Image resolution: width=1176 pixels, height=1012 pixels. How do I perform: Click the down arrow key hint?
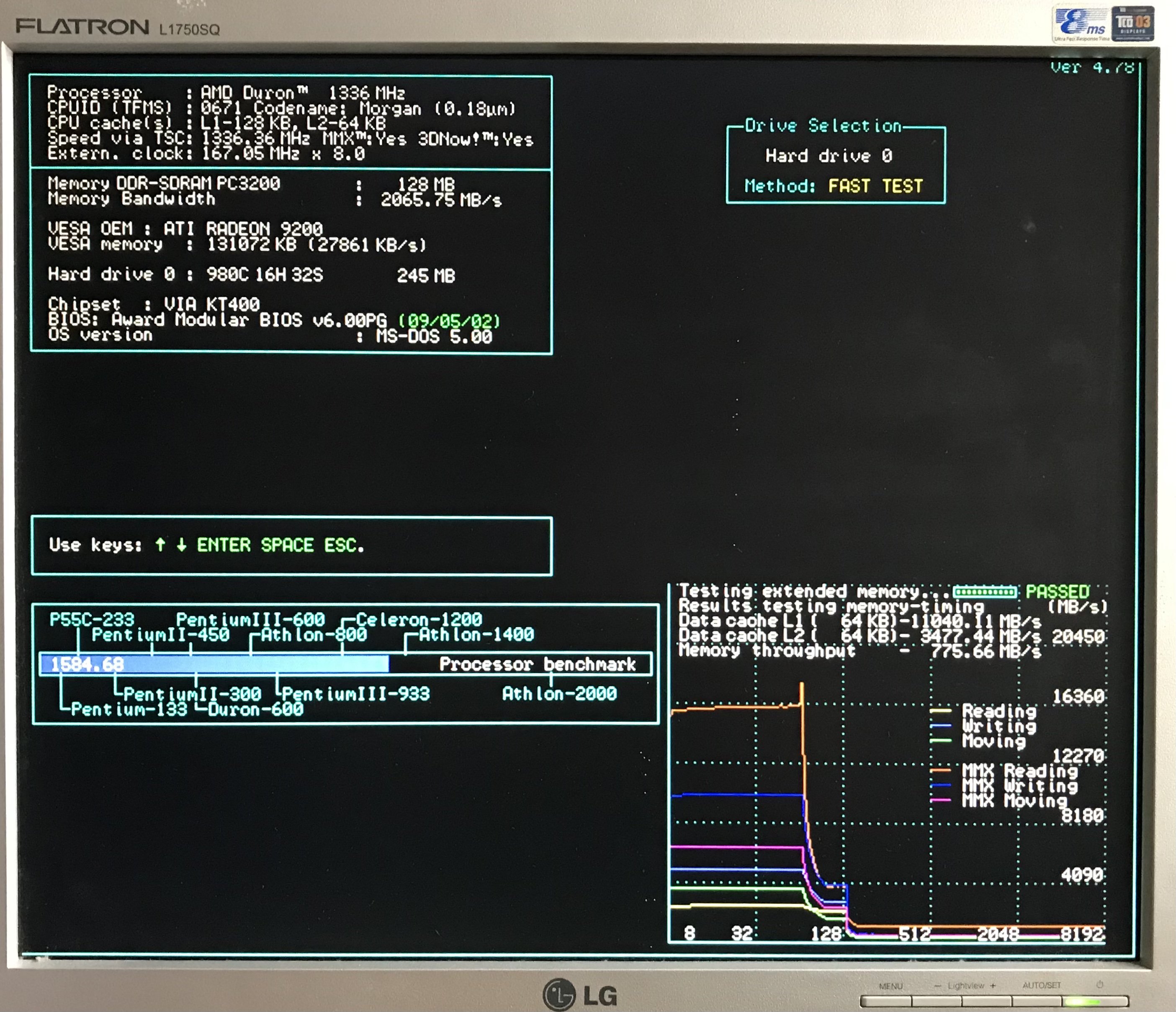tap(181, 545)
